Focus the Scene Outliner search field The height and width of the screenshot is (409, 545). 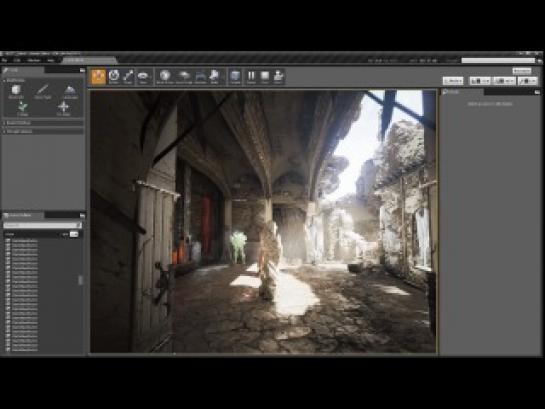(42, 225)
